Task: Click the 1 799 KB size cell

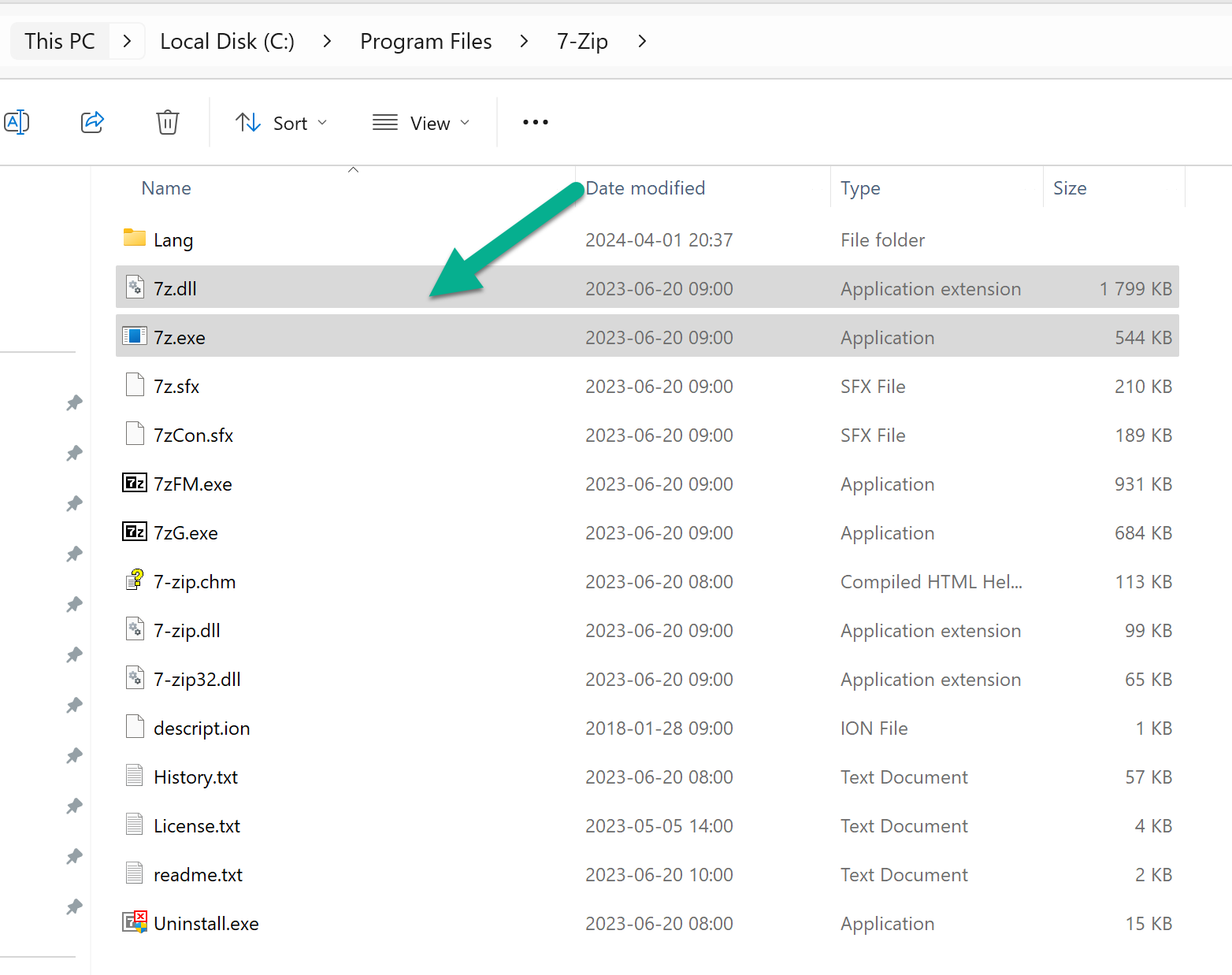Action: click(x=1136, y=289)
